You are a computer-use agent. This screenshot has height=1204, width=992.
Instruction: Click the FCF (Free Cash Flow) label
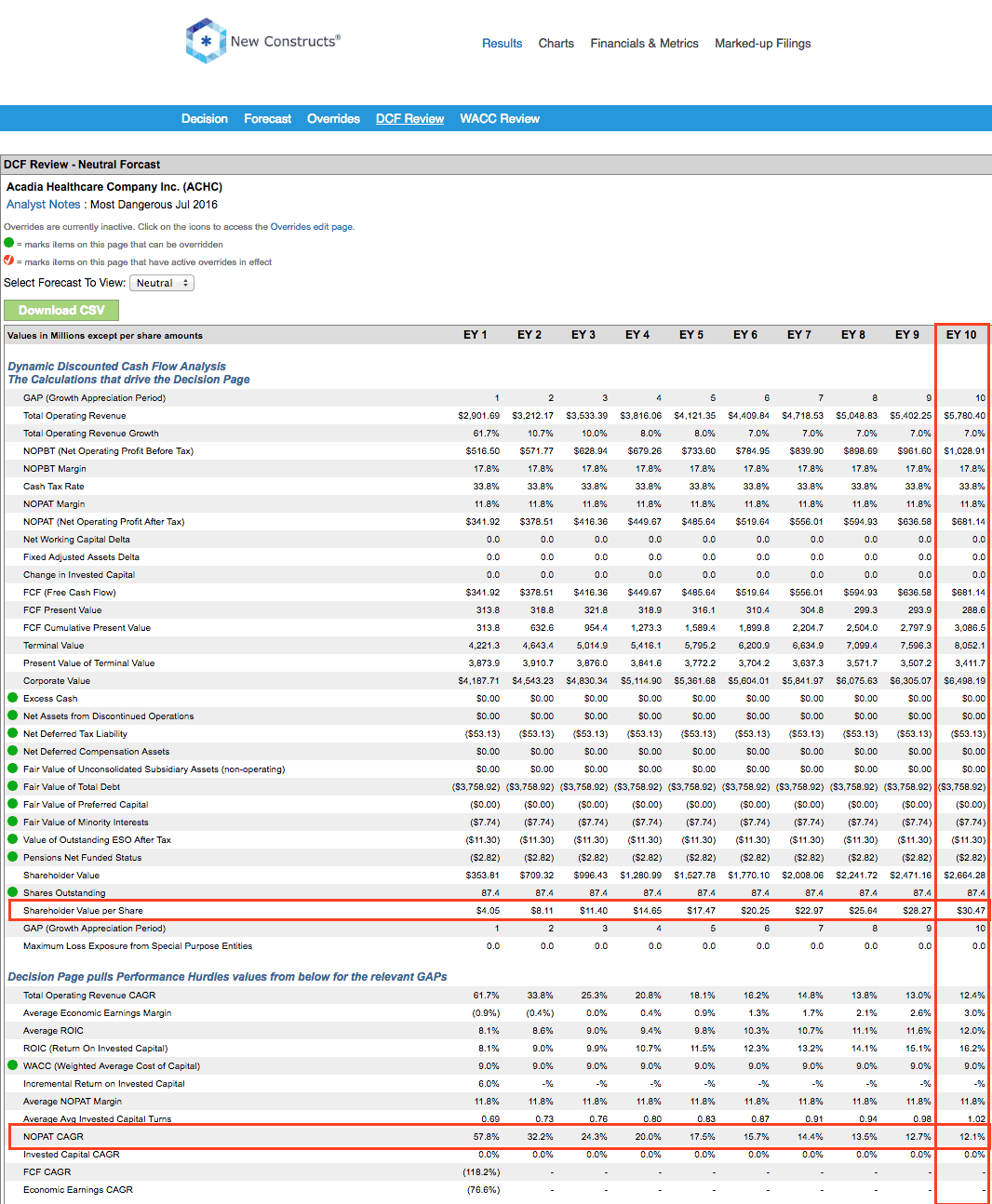70,592
